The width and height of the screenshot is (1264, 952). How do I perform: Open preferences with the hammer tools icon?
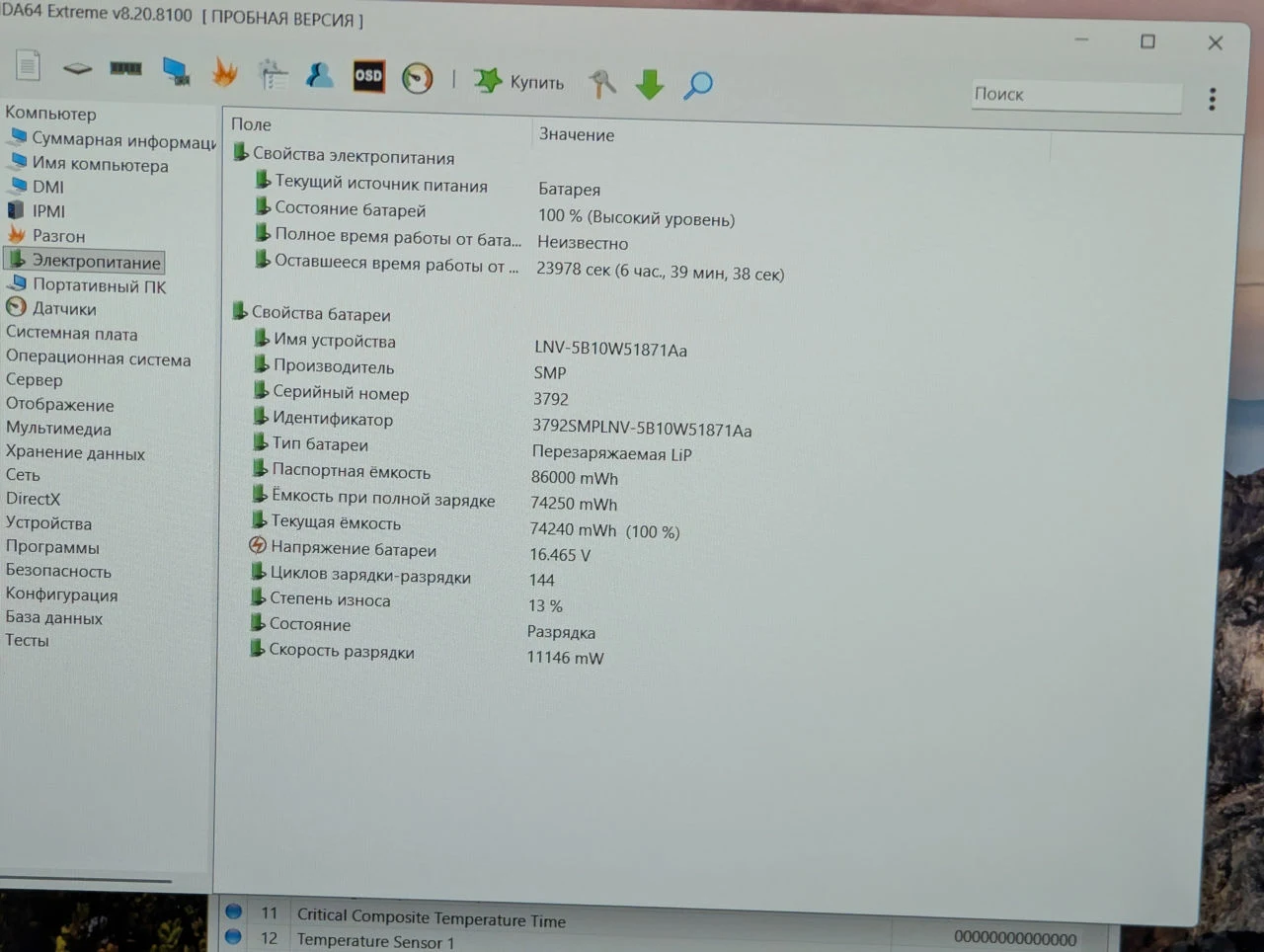[601, 83]
